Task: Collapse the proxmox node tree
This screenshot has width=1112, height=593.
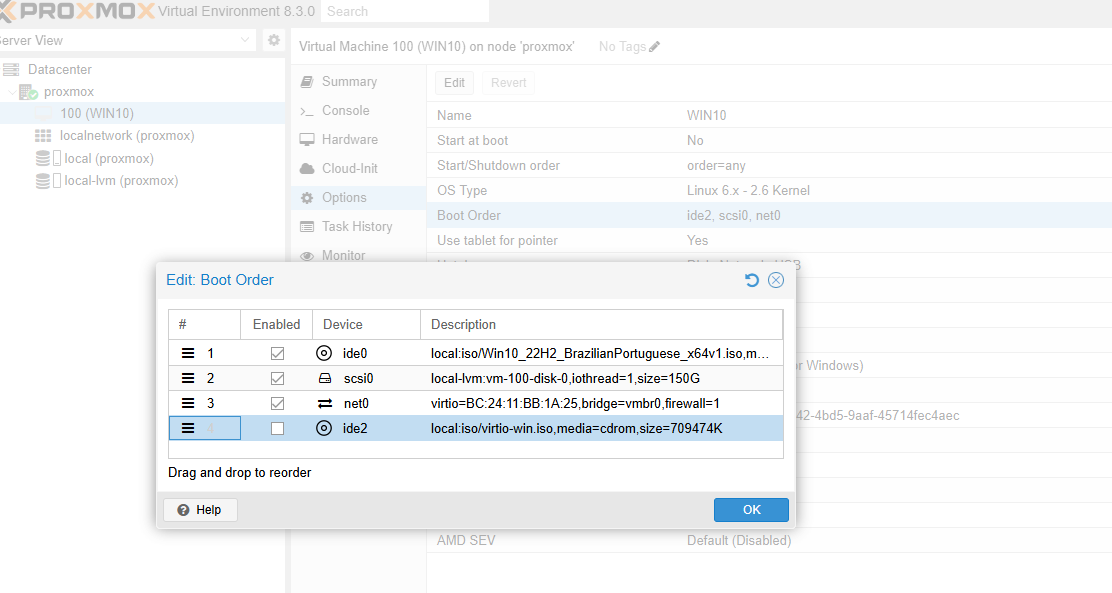Action: 12,92
